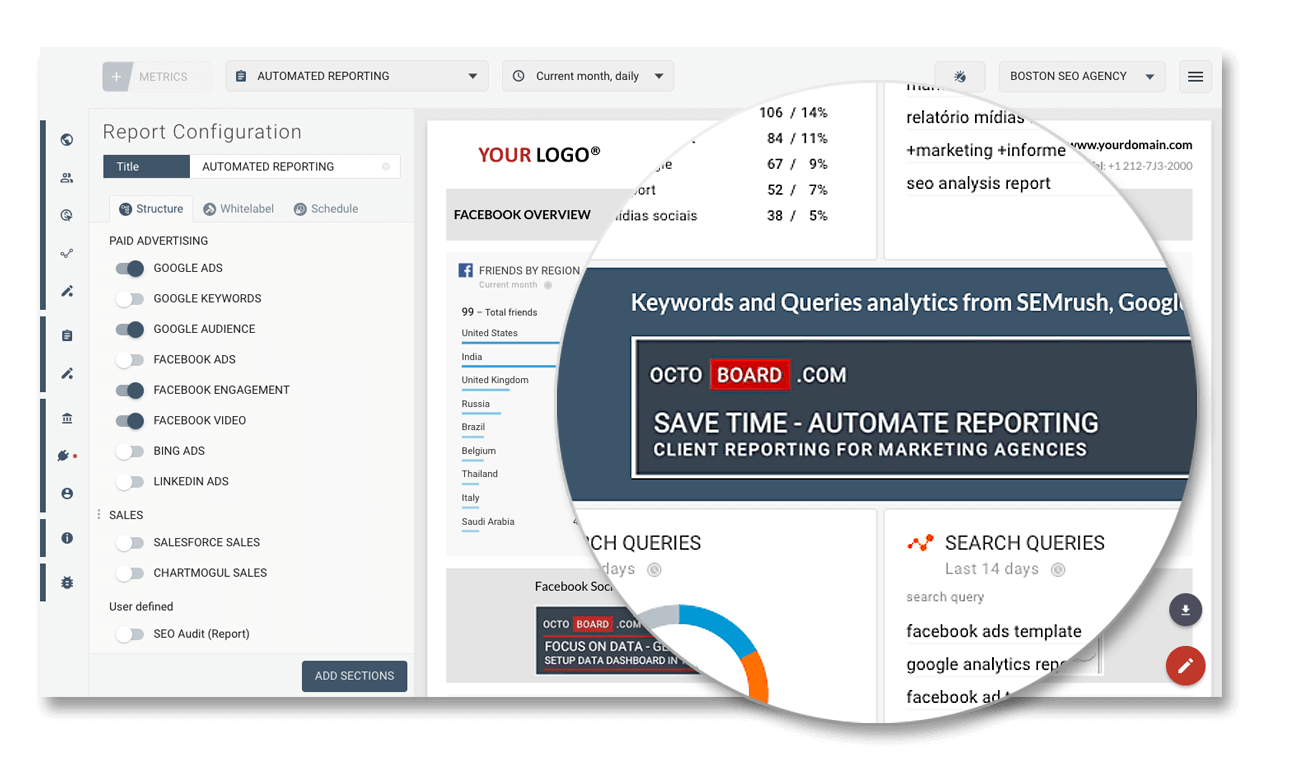Click the METRICS label button
The width and height of the screenshot is (1300, 775).
pyautogui.click(x=163, y=77)
